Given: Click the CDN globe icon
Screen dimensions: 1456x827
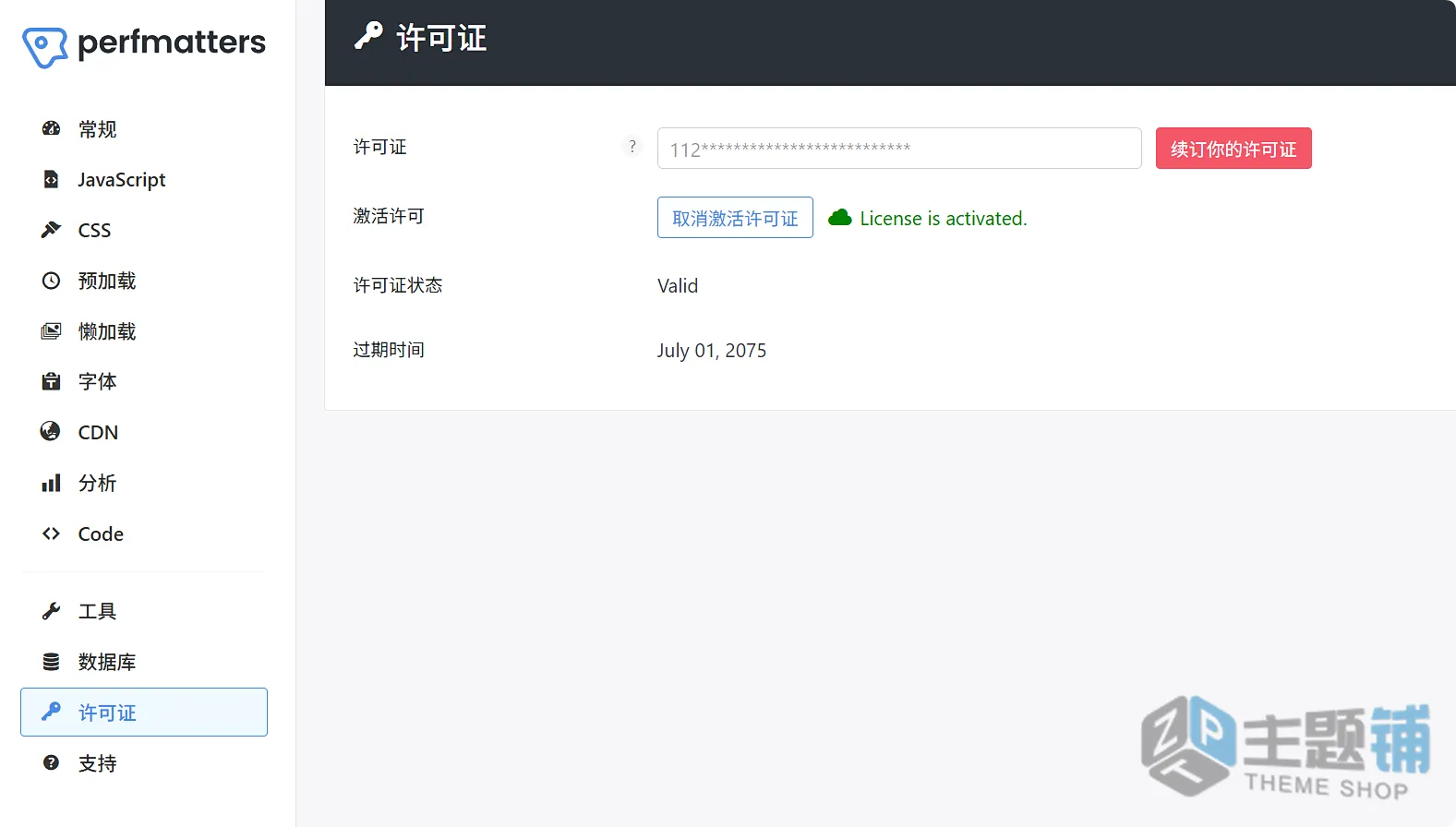Looking at the screenshot, I should [x=52, y=432].
